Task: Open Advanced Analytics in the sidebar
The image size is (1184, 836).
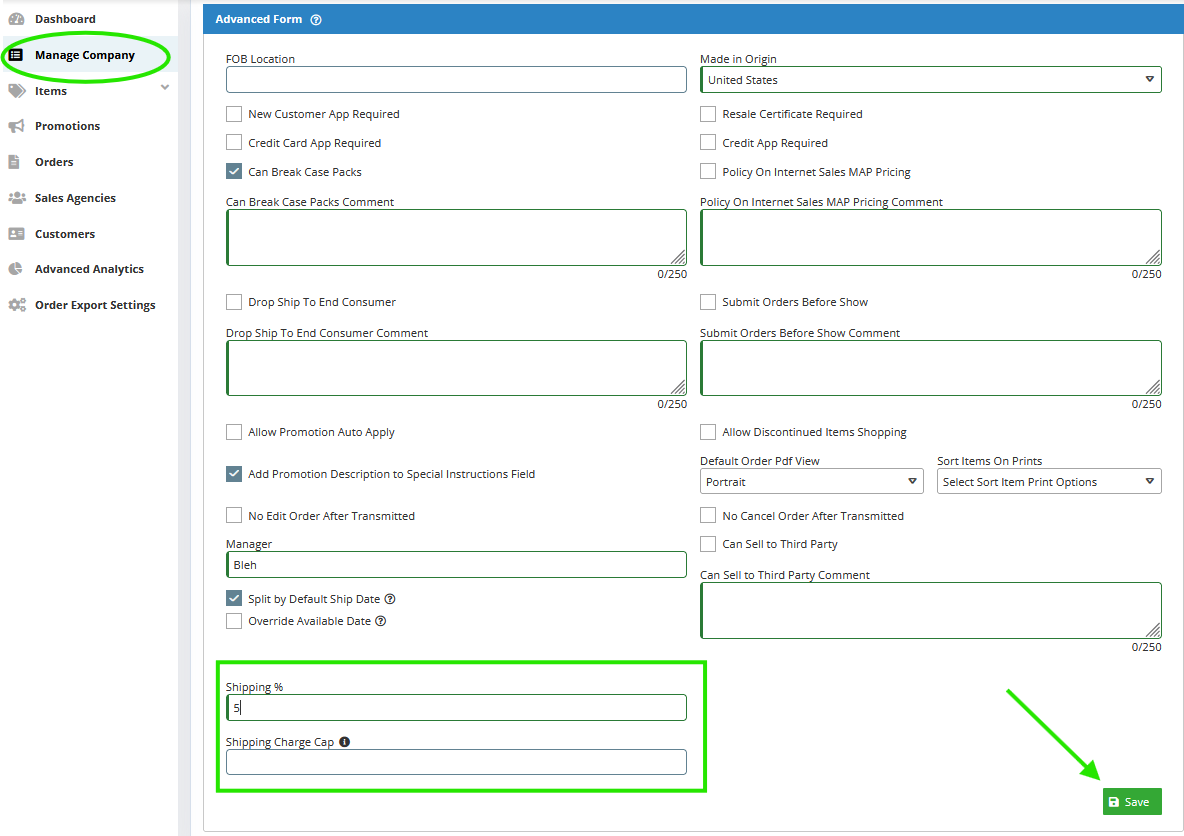Action: click(89, 269)
